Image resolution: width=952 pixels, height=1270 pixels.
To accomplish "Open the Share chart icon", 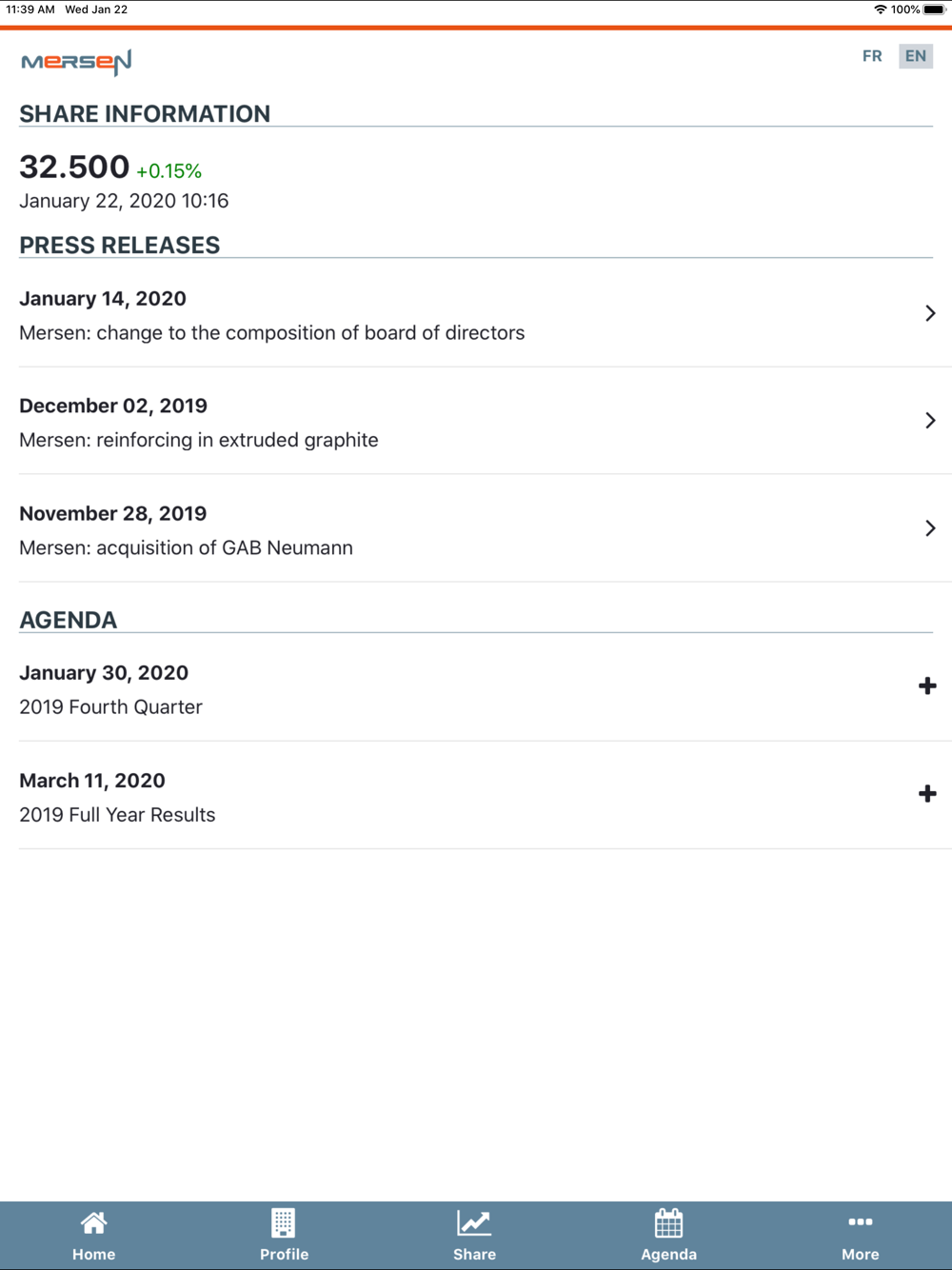I will coord(474,1223).
